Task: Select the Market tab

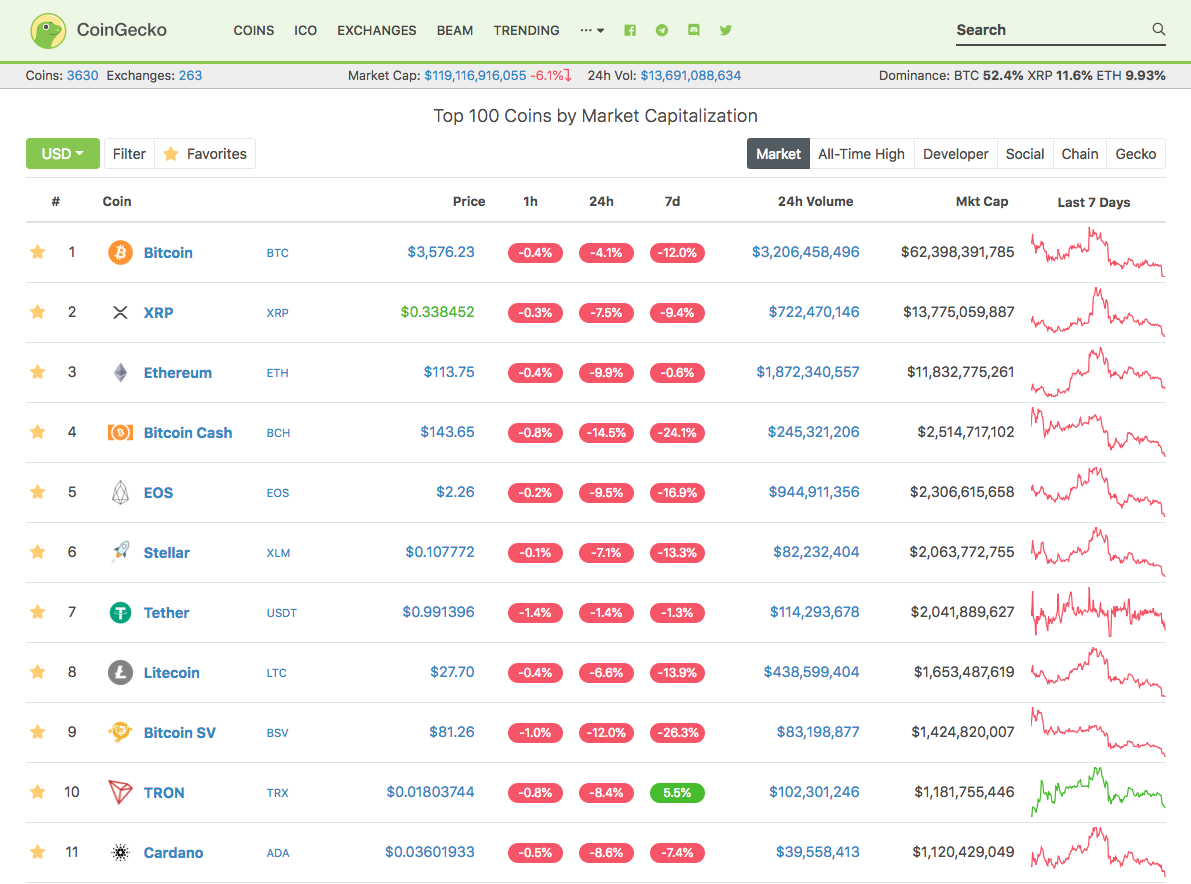Action: (778, 153)
